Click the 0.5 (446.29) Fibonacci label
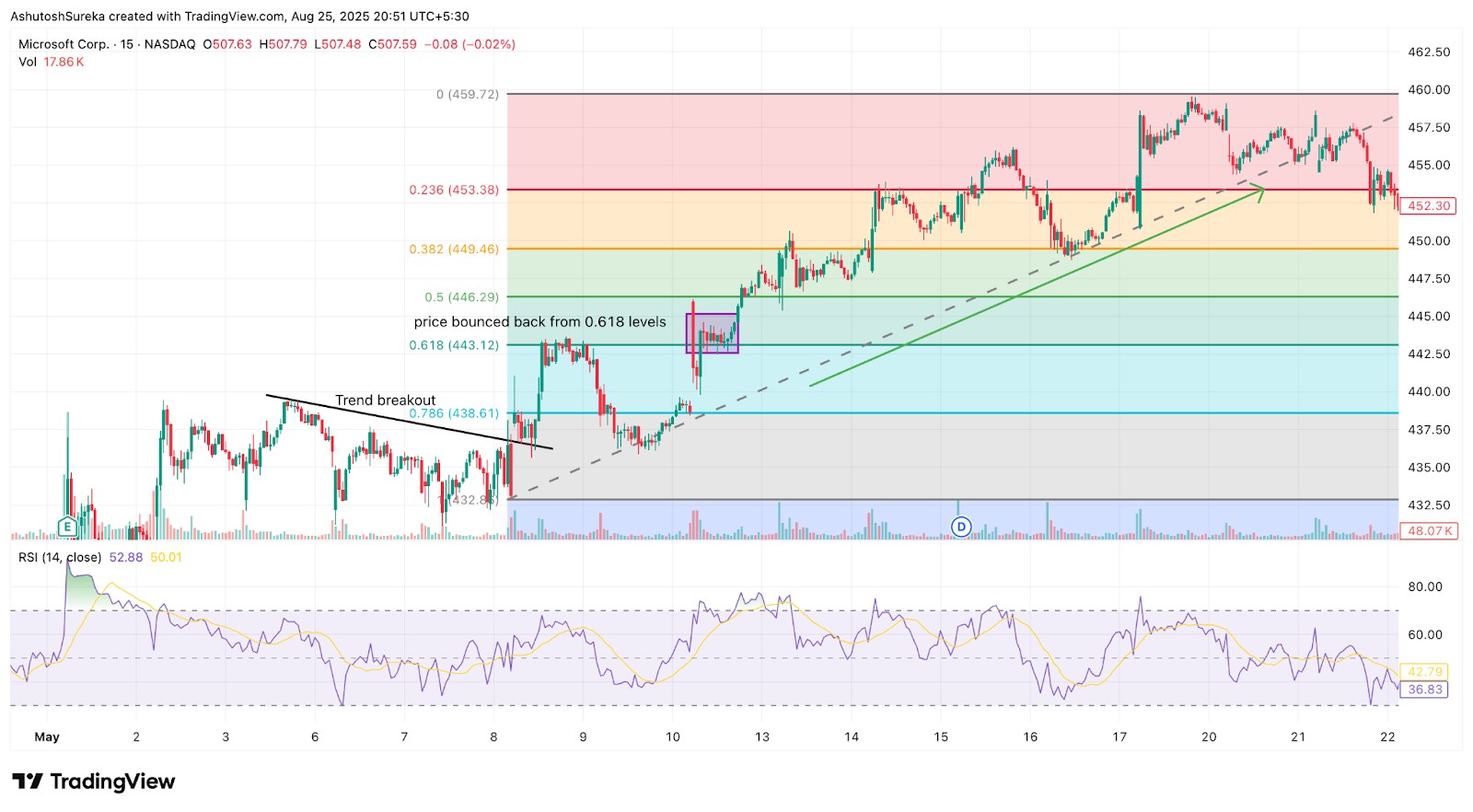The height and width of the screenshot is (812, 1473). click(461, 297)
